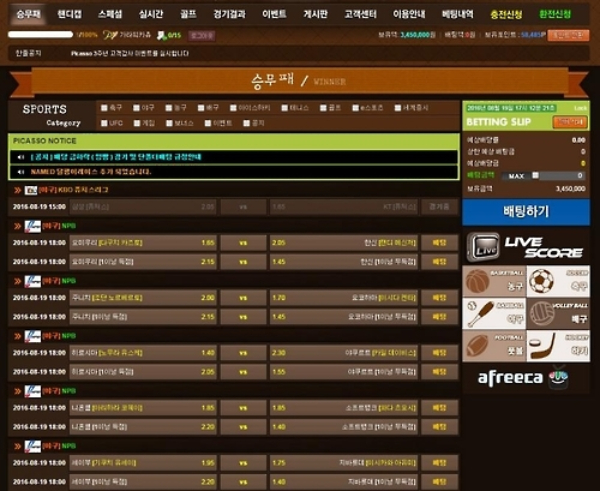Viewport: 600px width, 491px height.
Task: Click the speaker icon on the cyan notice
Action: pyautogui.click(x=21, y=157)
